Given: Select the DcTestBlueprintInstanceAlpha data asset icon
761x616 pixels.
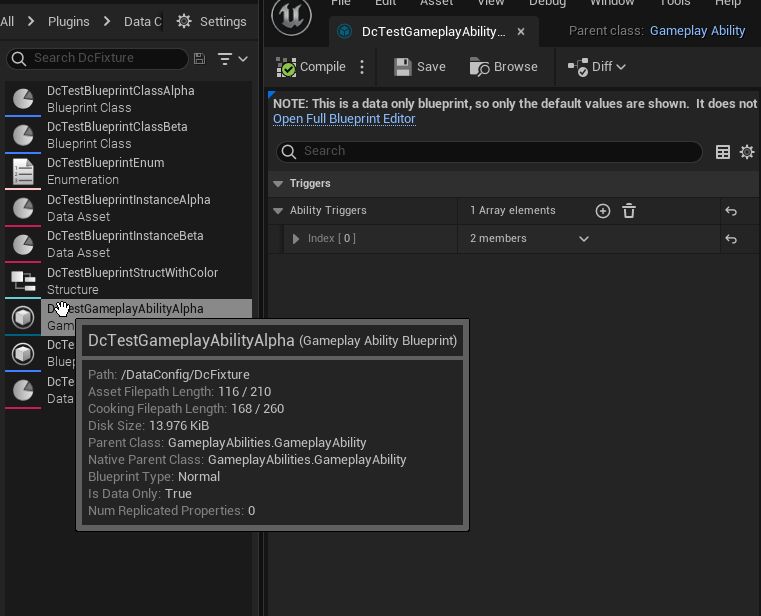Looking at the screenshot, I should [23, 208].
